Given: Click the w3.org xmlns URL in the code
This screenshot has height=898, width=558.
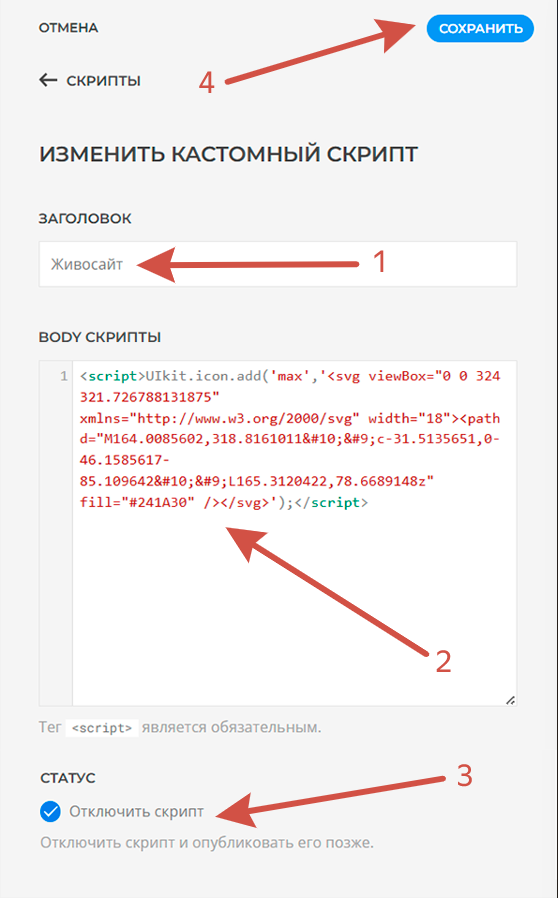Looking at the screenshot, I should click(252, 419).
